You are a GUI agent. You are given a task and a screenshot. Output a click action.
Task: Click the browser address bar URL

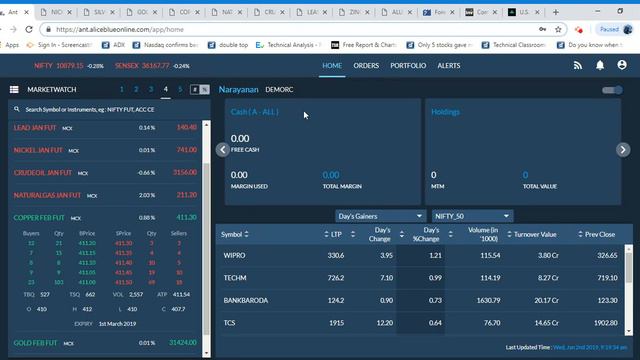click(x=120, y=29)
